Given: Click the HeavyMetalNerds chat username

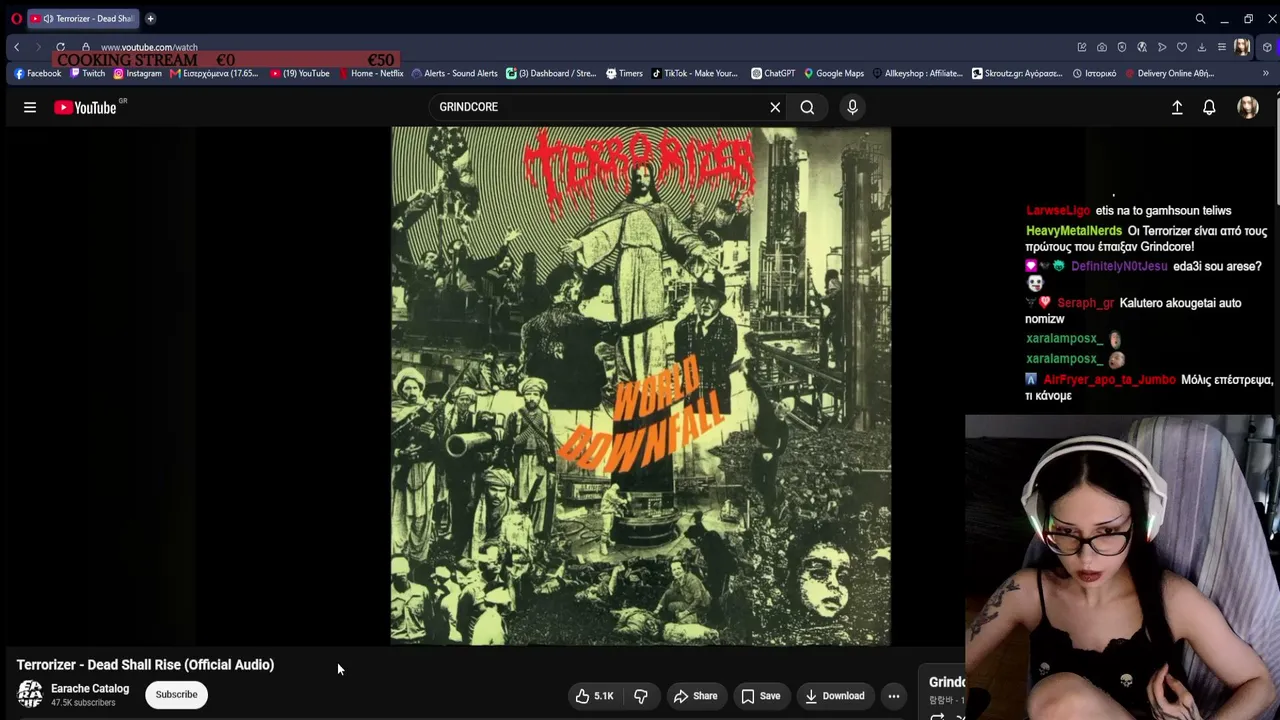Looking at the screenshot, I should tap(1074, 231).
